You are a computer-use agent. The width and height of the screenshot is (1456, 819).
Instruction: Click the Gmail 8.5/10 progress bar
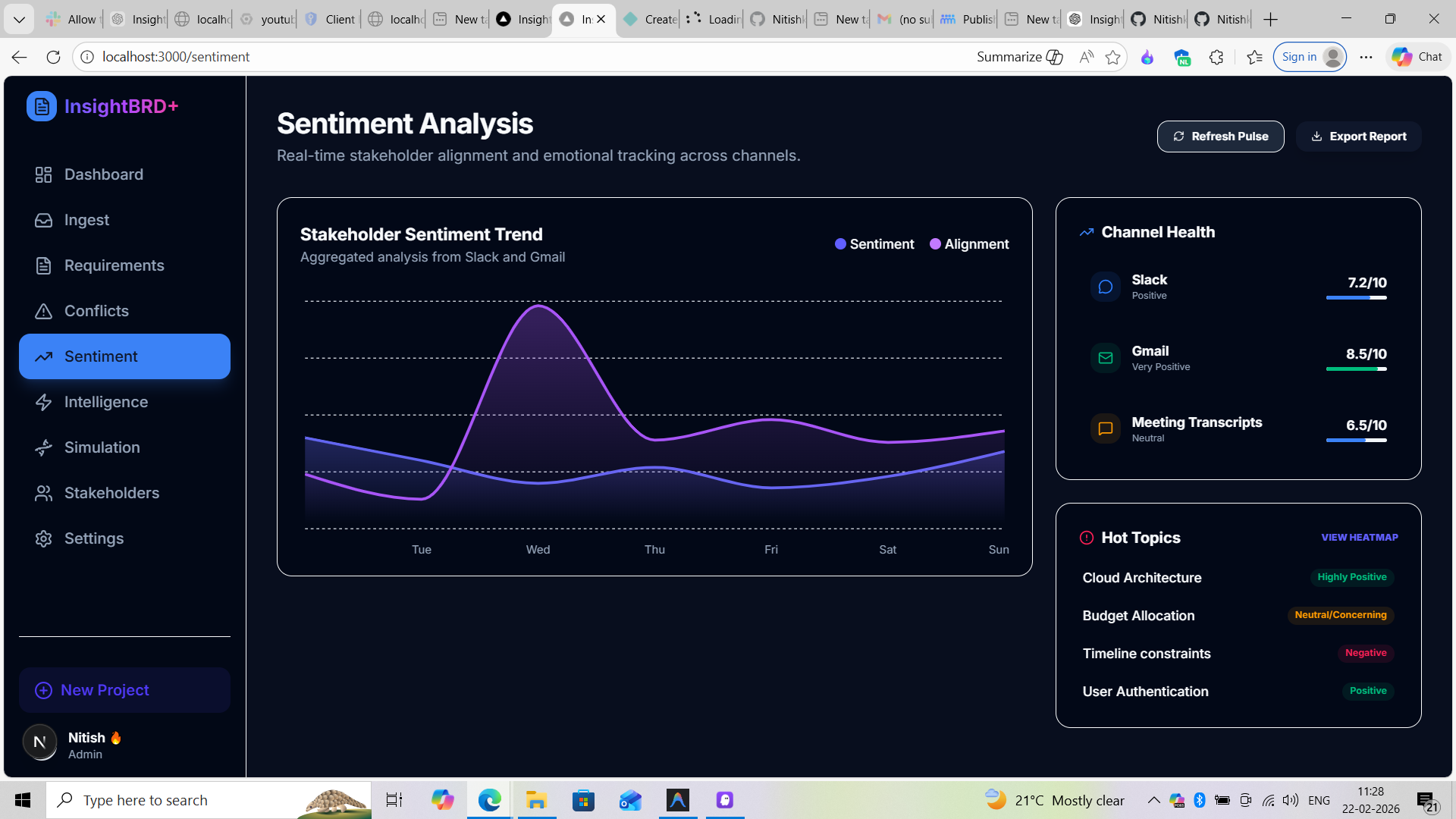[1357, 369]
